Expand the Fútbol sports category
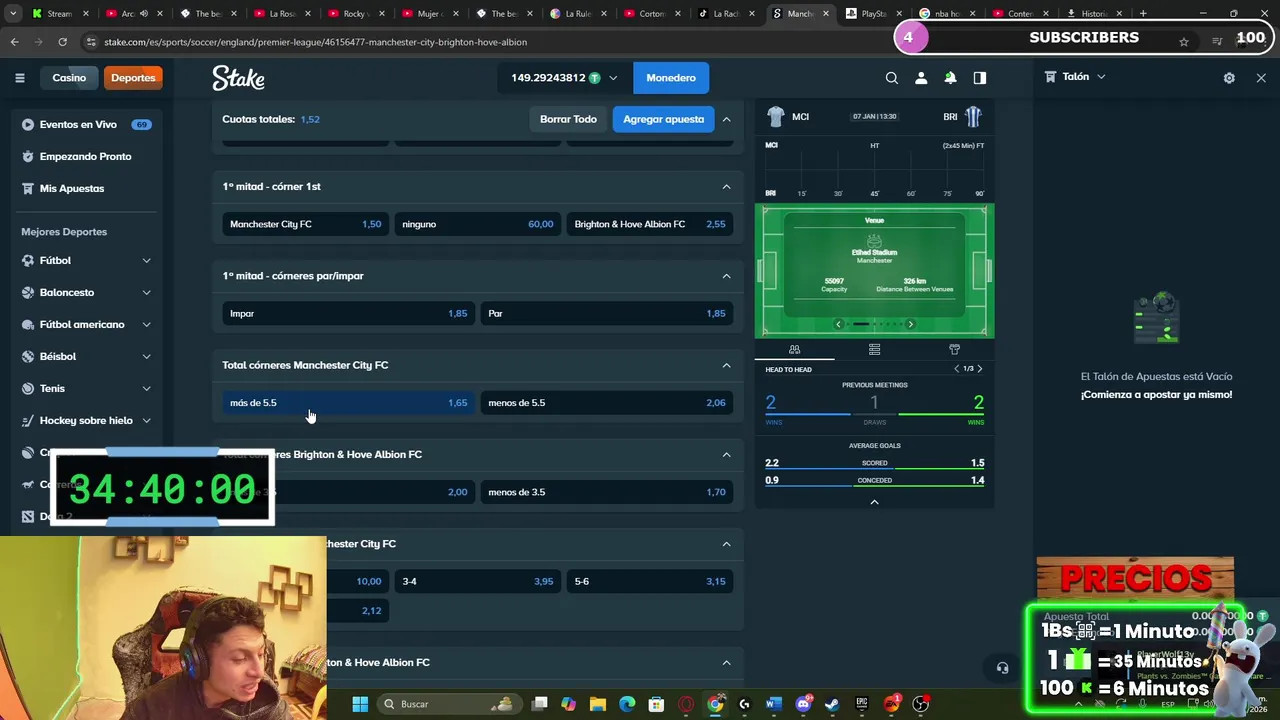Screen dimensions: 1280x720 [146, 261]
